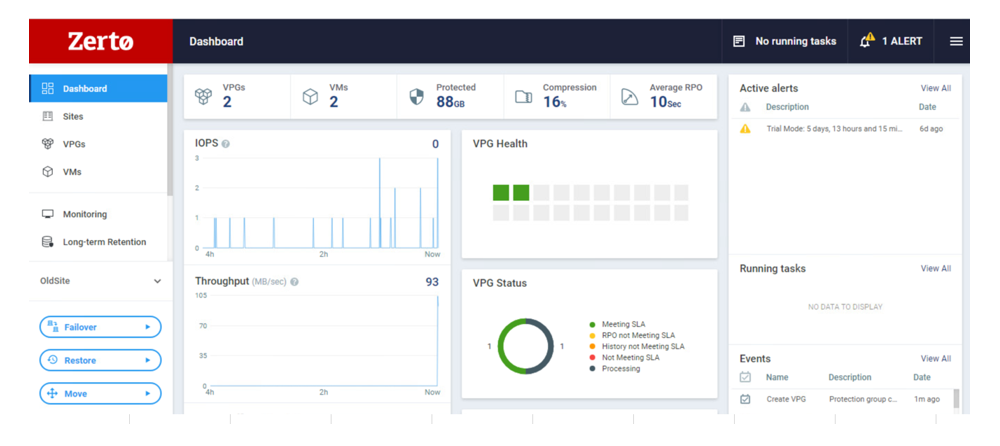
Task: Click the Protected shield icon
Action: point(416,97)
